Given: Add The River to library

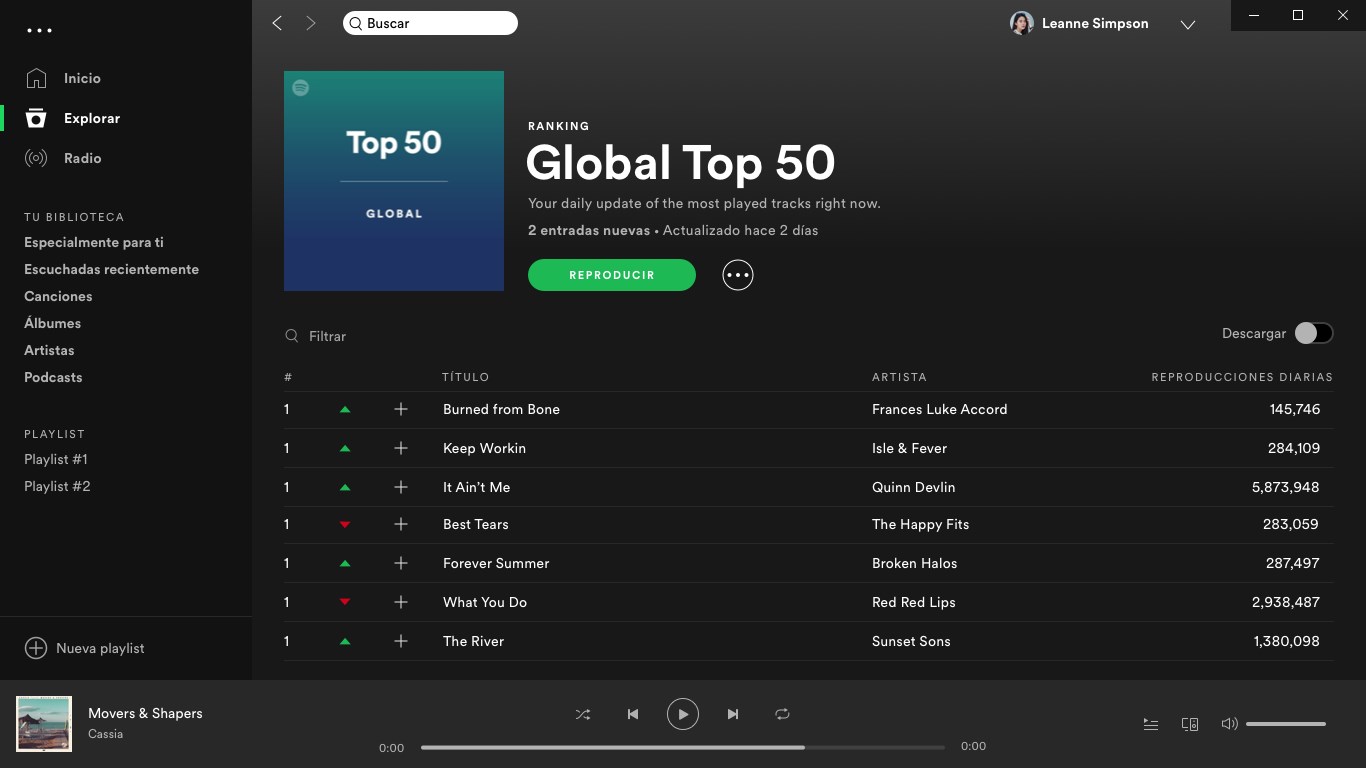Looking at the screenshot, I should 401,641.
